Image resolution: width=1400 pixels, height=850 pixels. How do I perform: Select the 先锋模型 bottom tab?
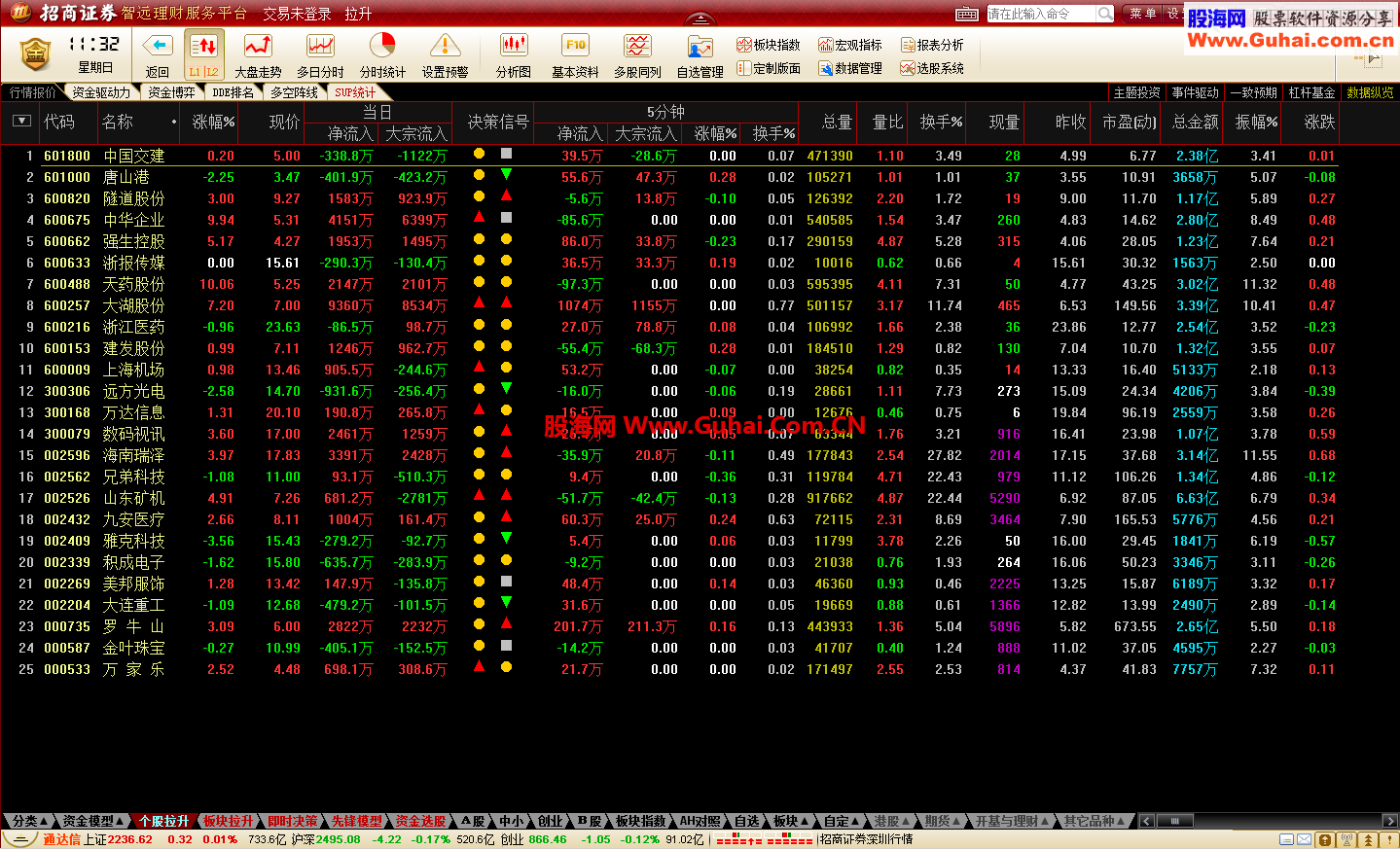[356, 822]
